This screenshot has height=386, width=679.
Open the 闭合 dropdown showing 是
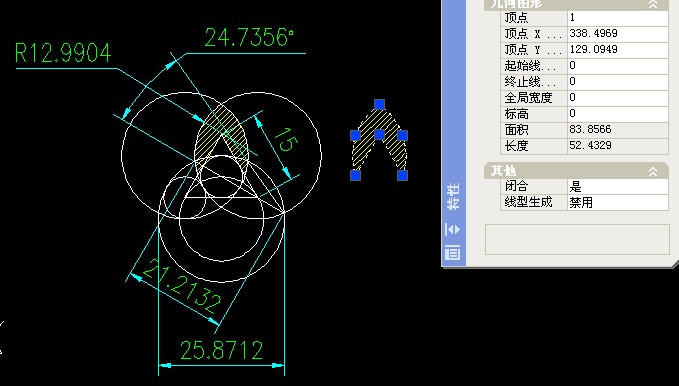click(x=618, y=187)
